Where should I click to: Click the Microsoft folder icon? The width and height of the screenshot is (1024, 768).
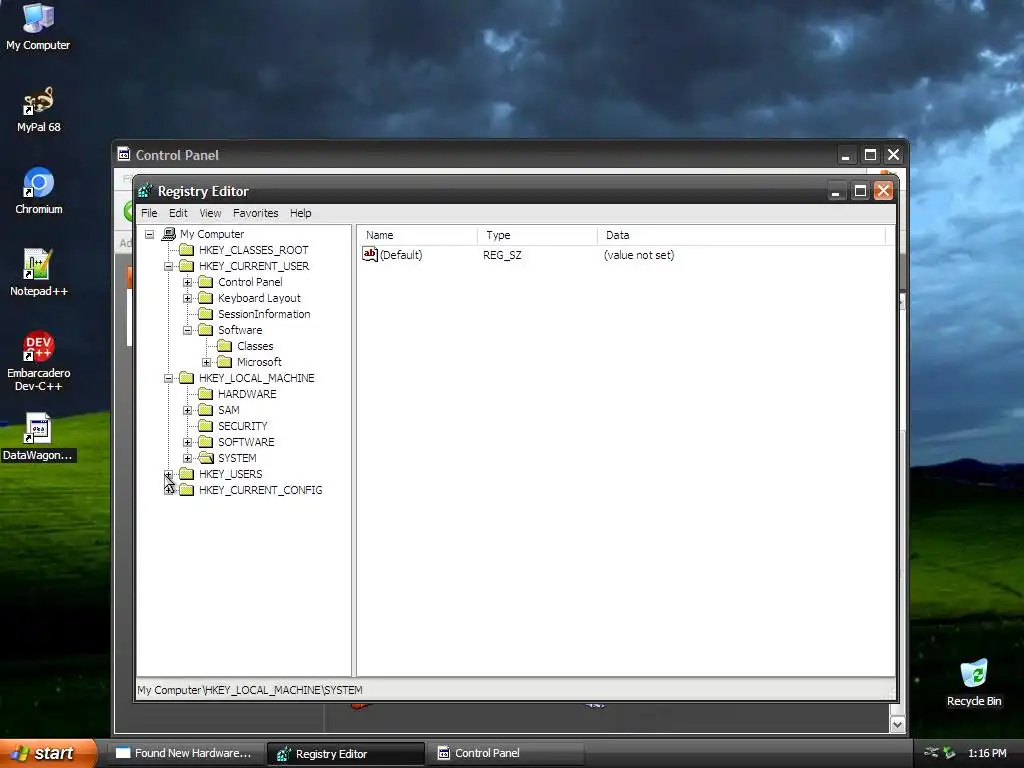coord(225,362)
